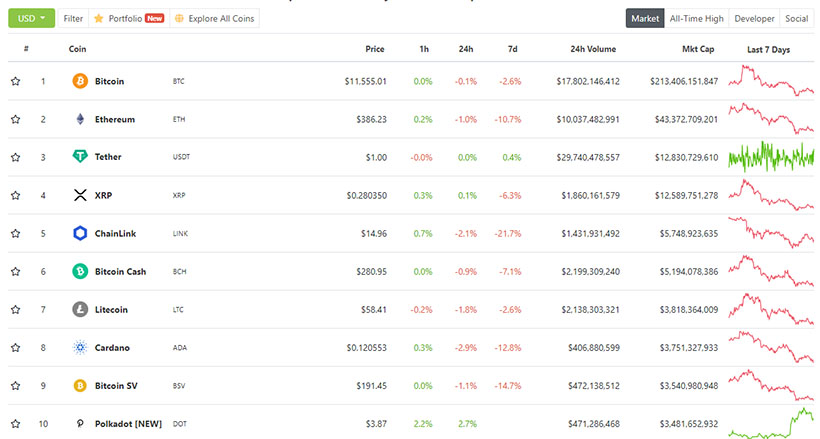The height and width of the screenshot is (439, 820).
Task: Favorite ChainLink with its star
Action: point(16,233)
